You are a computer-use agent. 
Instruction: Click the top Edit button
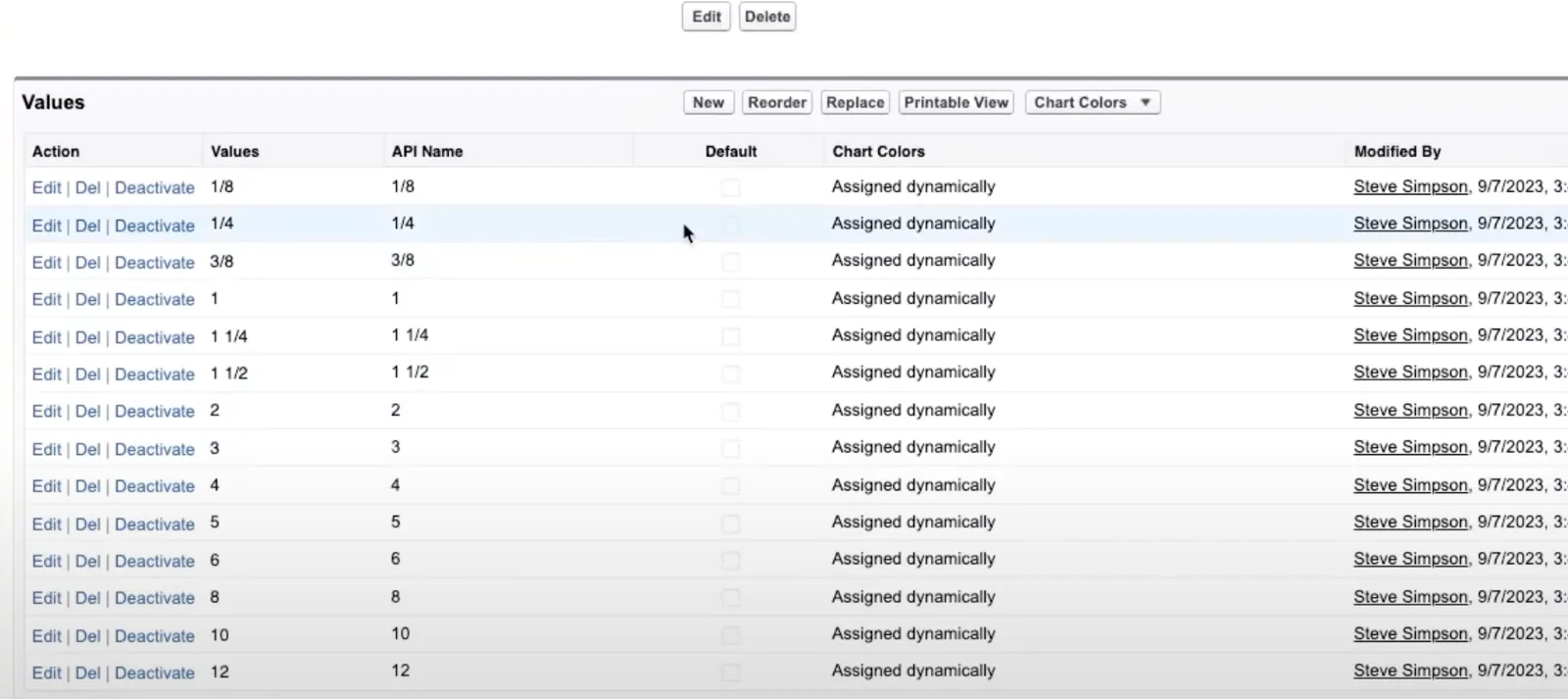[x=707, y=17]
